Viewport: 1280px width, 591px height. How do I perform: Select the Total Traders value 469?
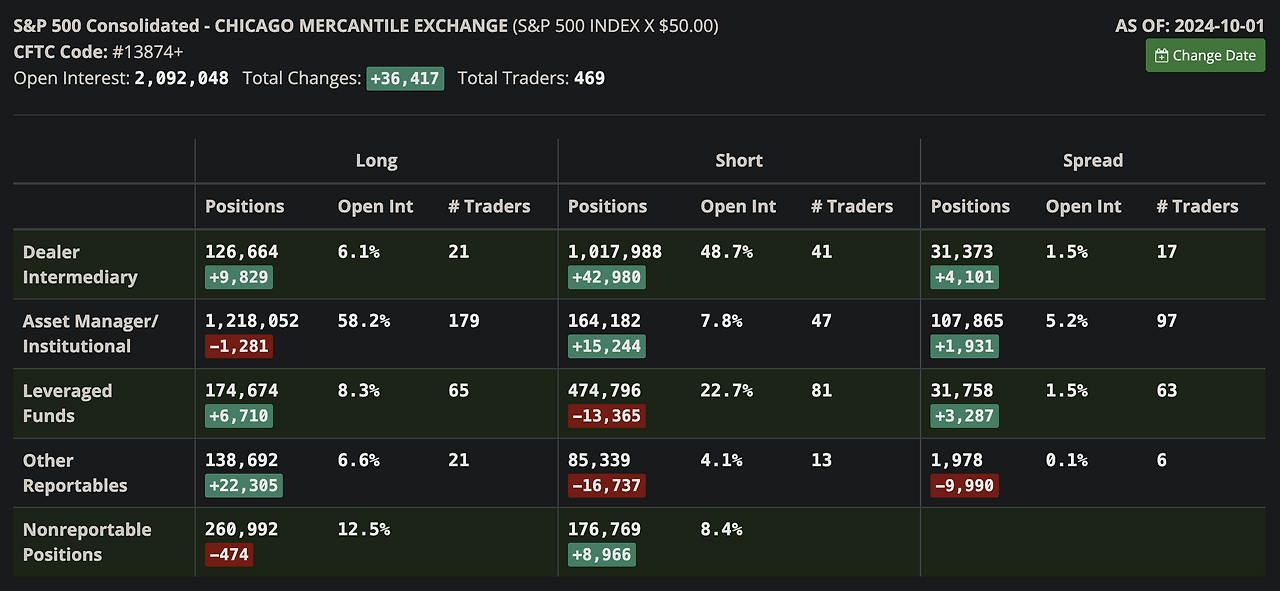point(589,78)
